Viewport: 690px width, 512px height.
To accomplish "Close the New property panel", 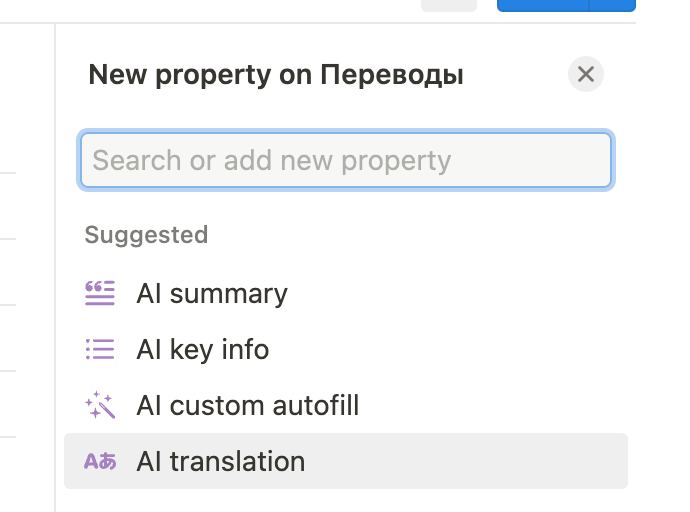I will click(586, 74).
